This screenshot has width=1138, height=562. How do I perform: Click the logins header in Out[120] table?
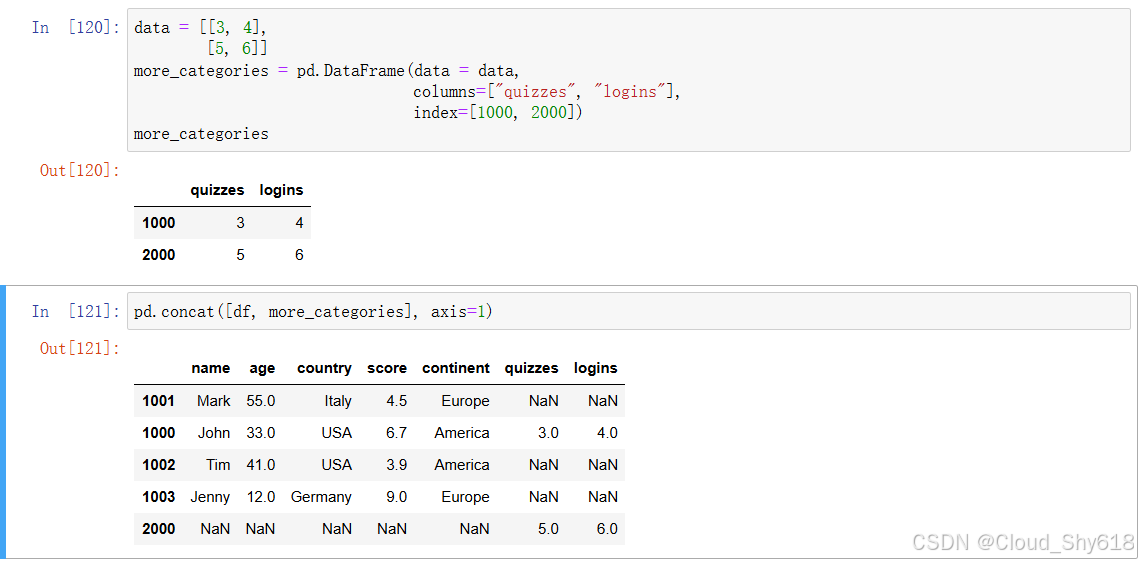click(x=282, y=191)
